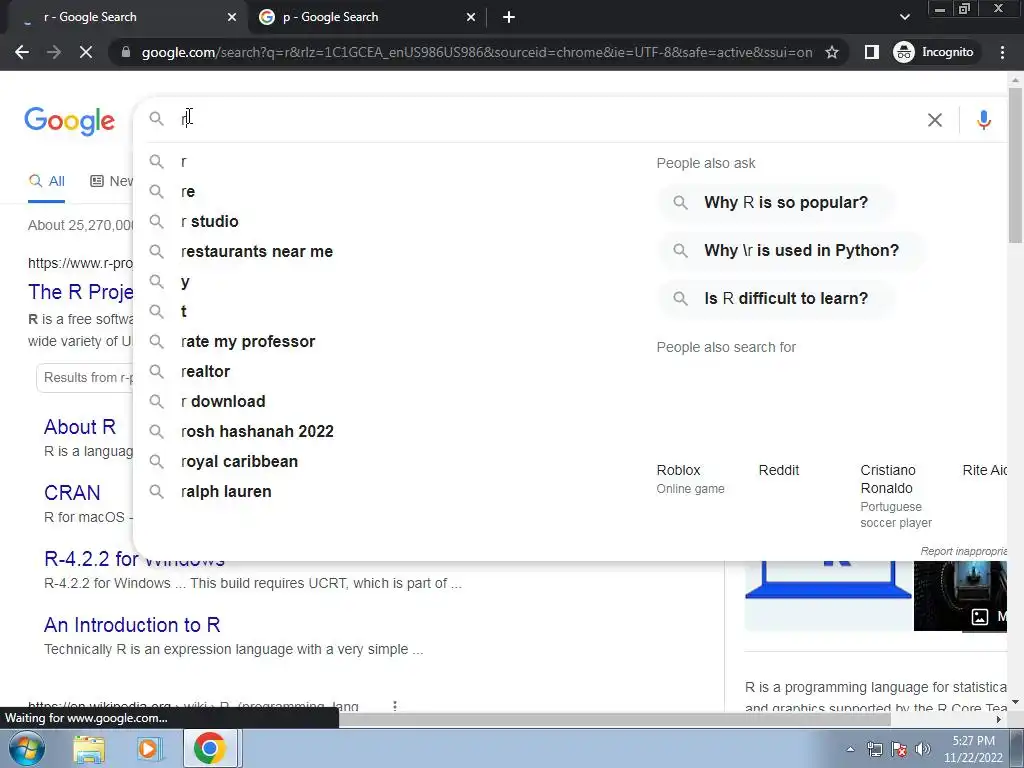Go back to the previous page
1024x768 pixels.
22,52
